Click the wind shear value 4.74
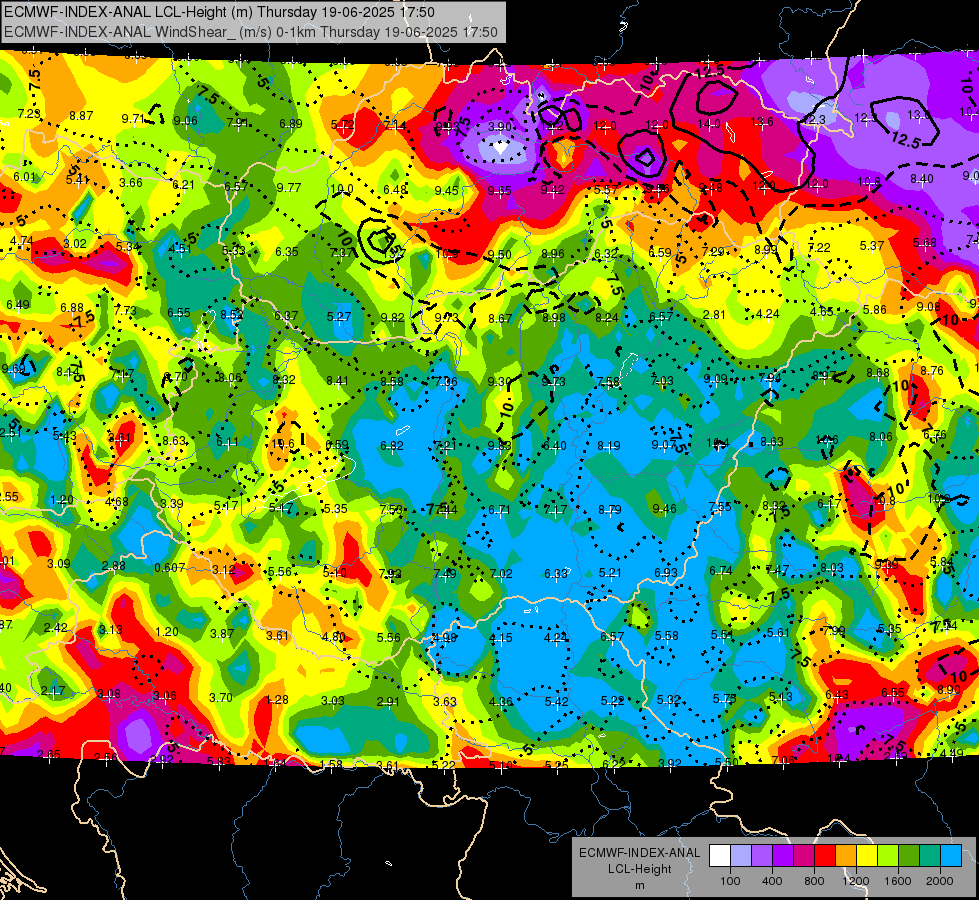This screenshot has height=900, width=979. pos(22,240)
